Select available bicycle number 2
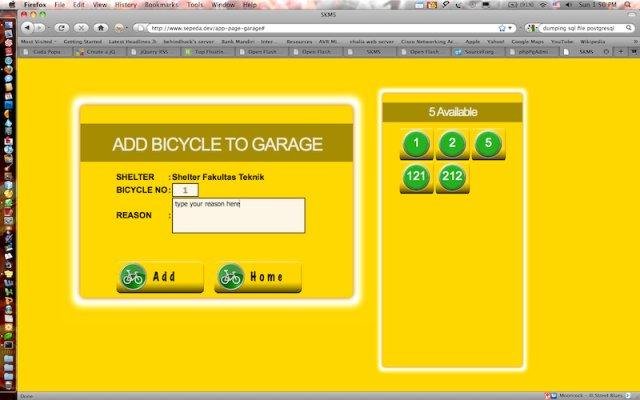 452,143
